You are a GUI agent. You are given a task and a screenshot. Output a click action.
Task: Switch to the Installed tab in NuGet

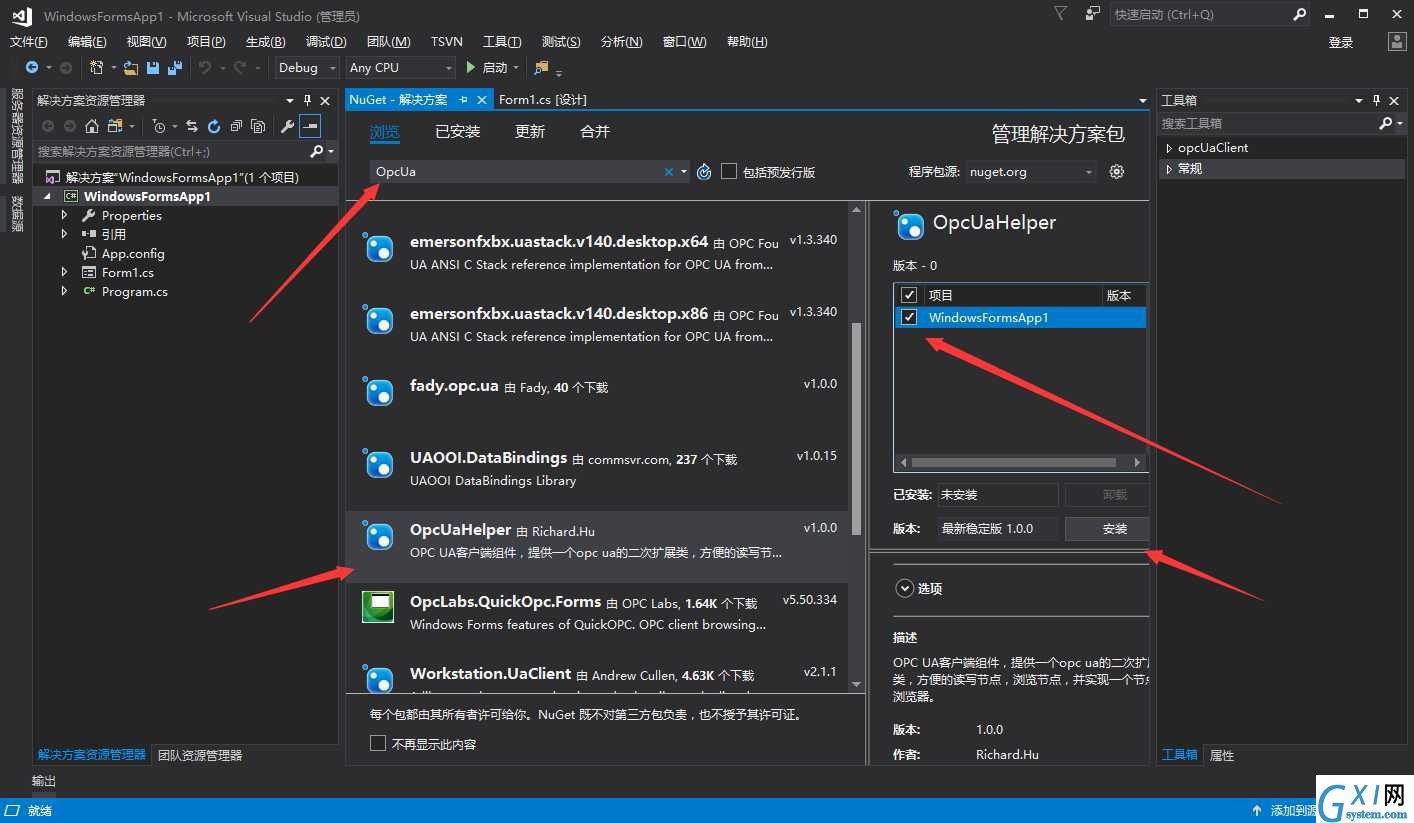[x=458, y=132]
